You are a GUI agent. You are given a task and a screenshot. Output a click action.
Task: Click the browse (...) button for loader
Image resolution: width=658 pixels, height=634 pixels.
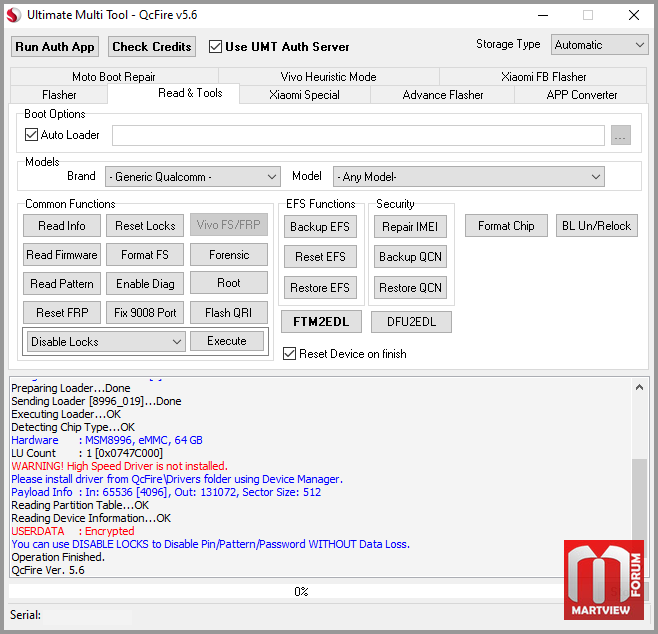coord(620,135)
